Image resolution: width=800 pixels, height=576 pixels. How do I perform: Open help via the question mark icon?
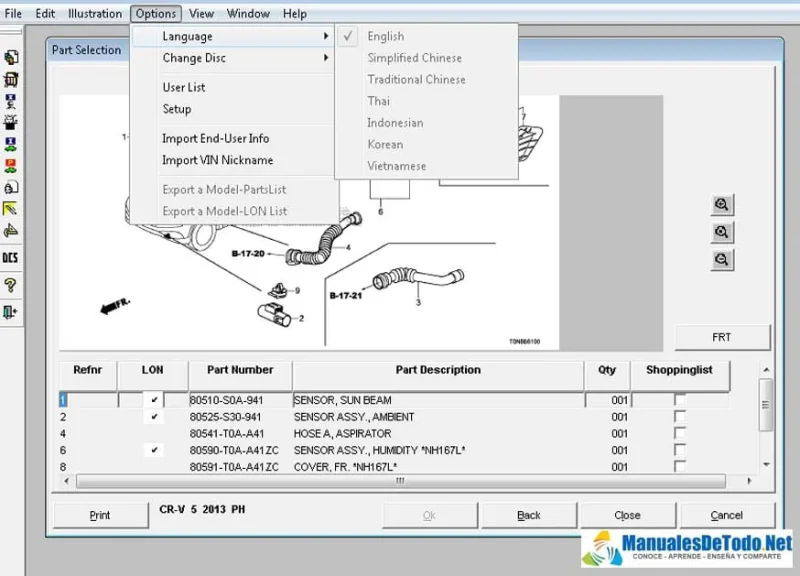point(11,285)
